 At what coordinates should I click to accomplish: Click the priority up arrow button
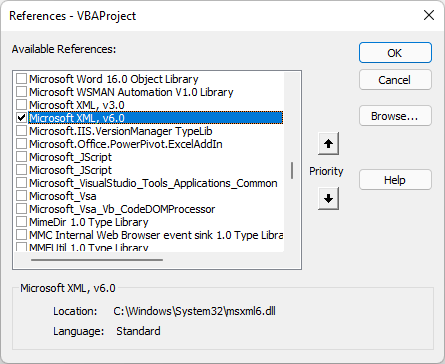[x=328, y=144]
